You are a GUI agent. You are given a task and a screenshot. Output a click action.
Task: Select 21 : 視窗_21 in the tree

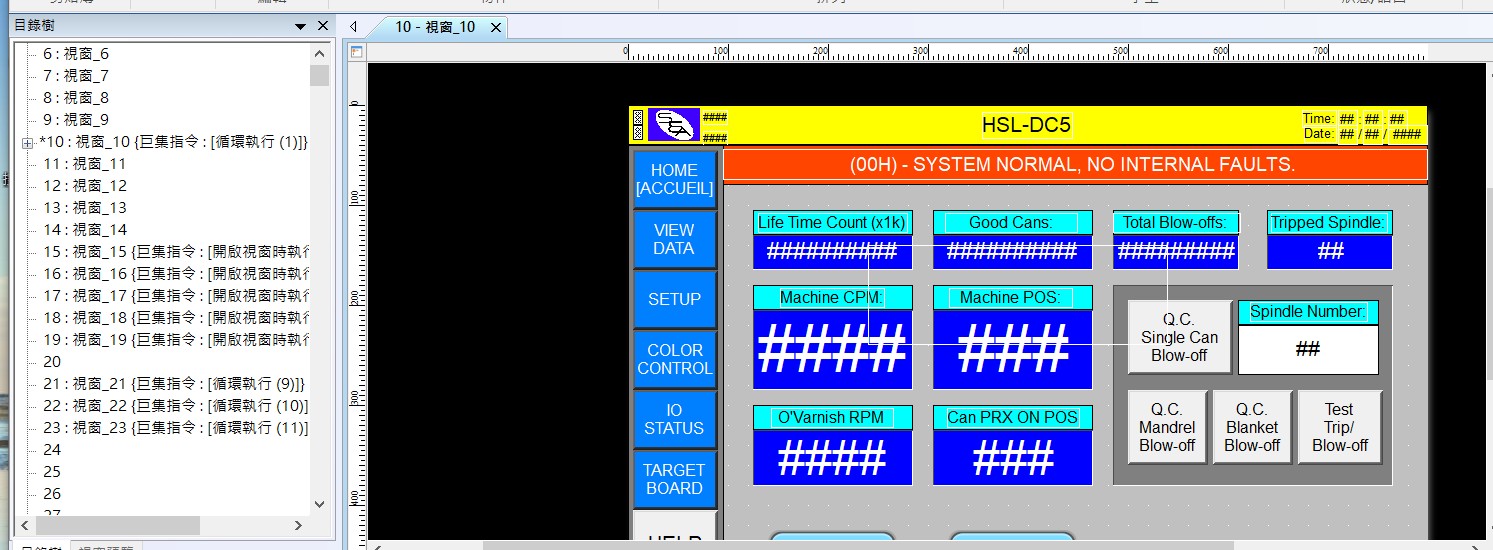click(x=170, y=384)
